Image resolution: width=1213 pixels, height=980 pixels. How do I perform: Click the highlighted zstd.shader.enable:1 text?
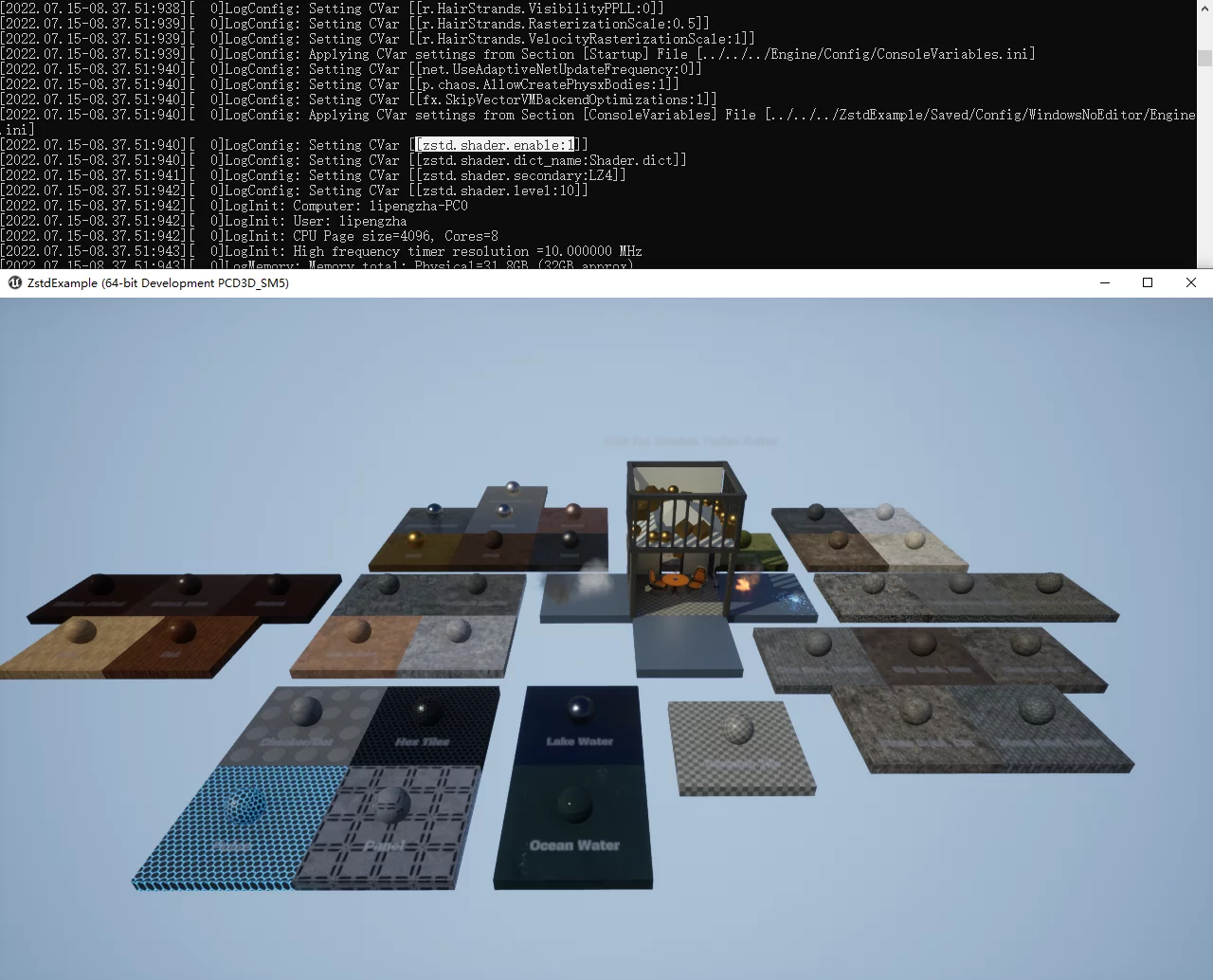click(x=497, y=145)
